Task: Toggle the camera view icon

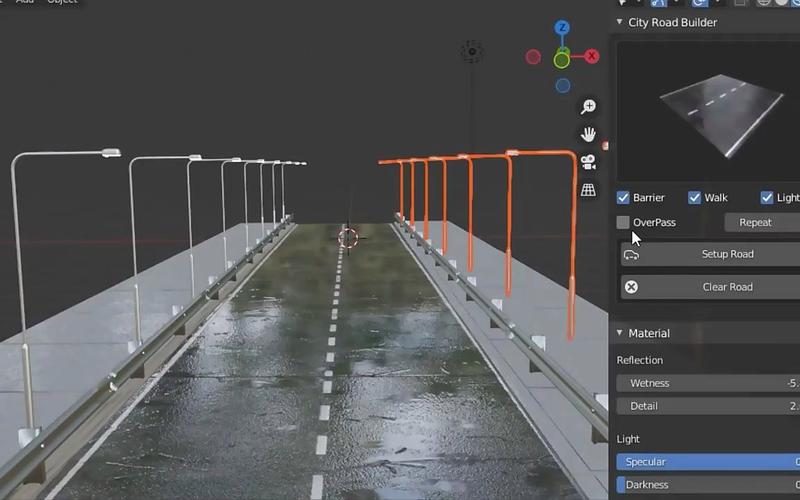Action: (588, 162)
